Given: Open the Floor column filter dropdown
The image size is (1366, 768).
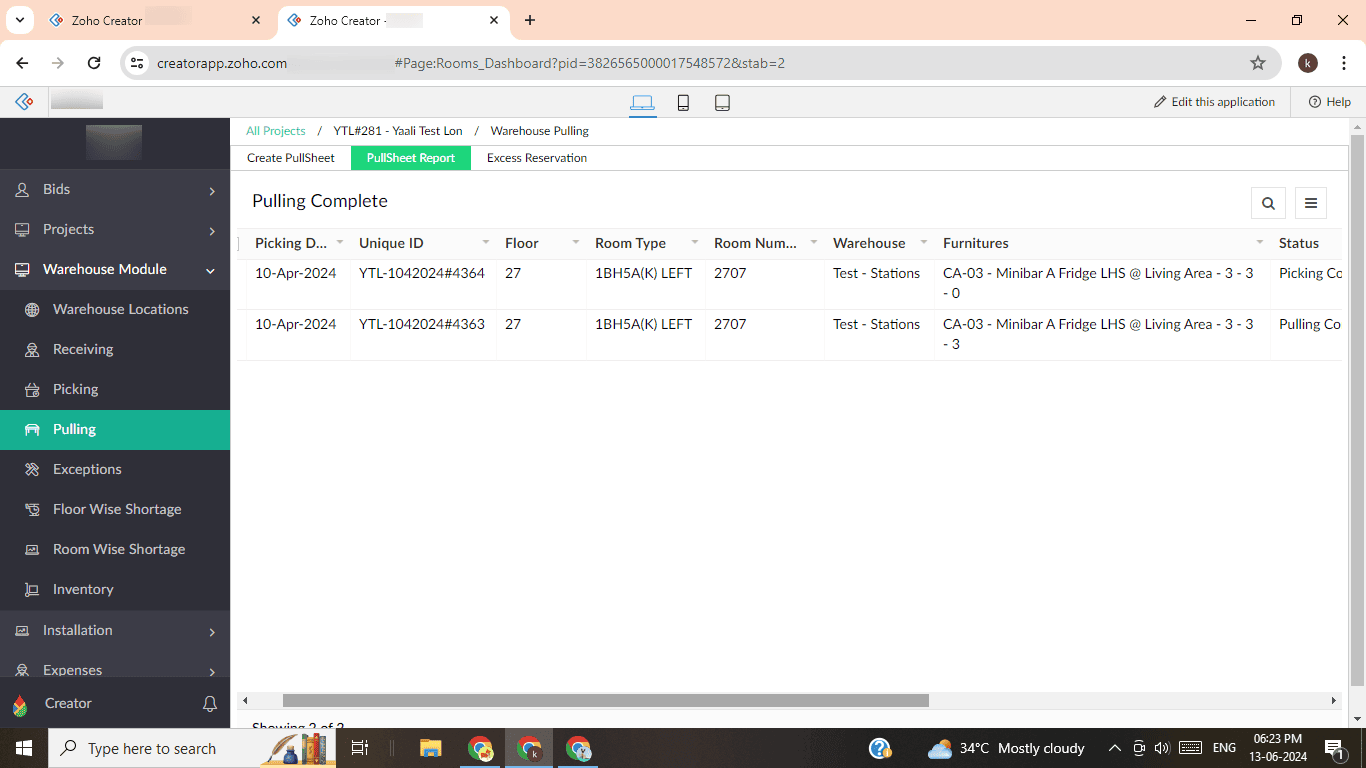Looking at the screenshot, I should [x=575, y=242].
